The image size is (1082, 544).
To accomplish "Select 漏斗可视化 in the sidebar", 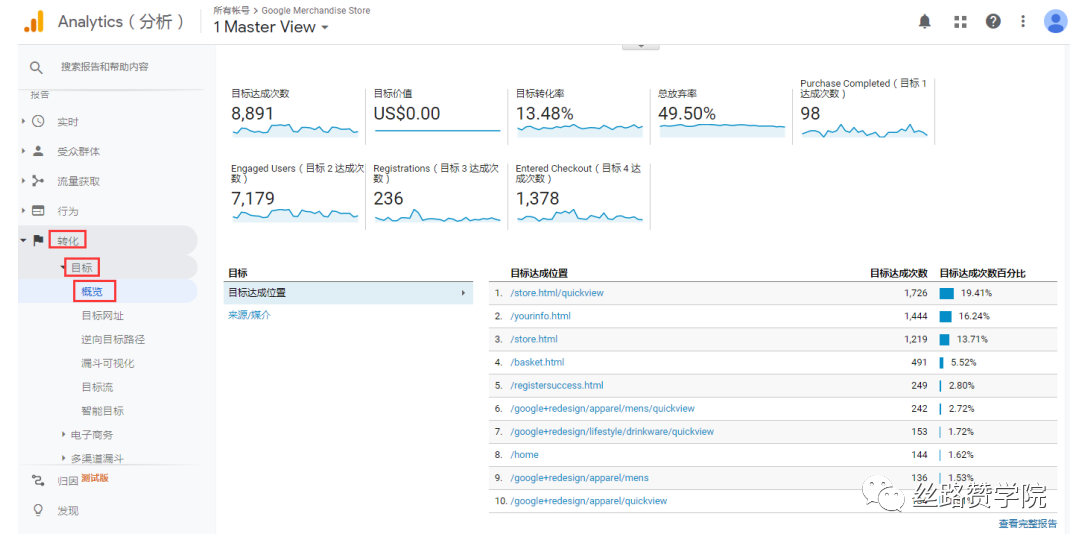I will 107,363.
